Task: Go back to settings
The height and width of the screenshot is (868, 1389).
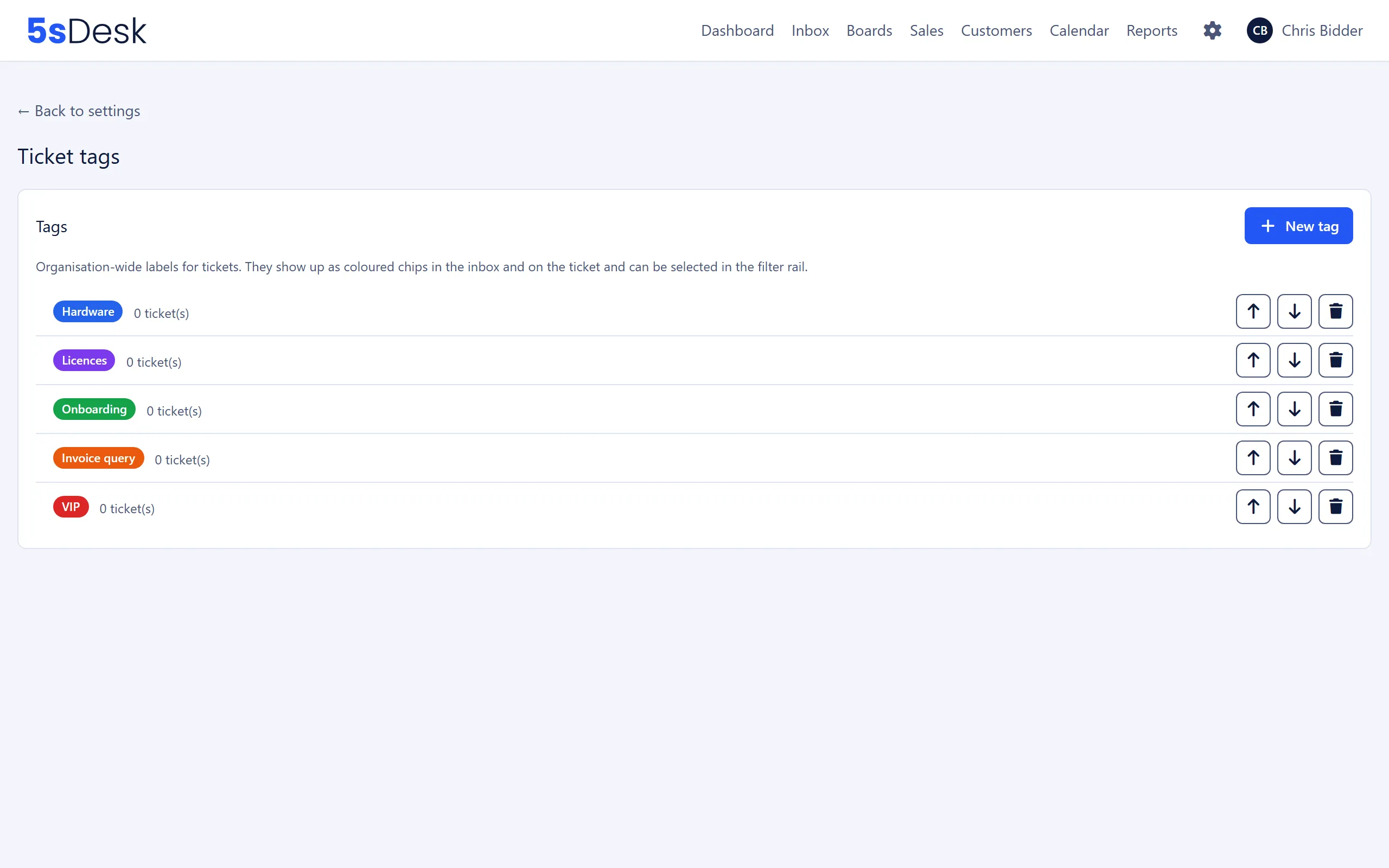Action: [79, 111]
